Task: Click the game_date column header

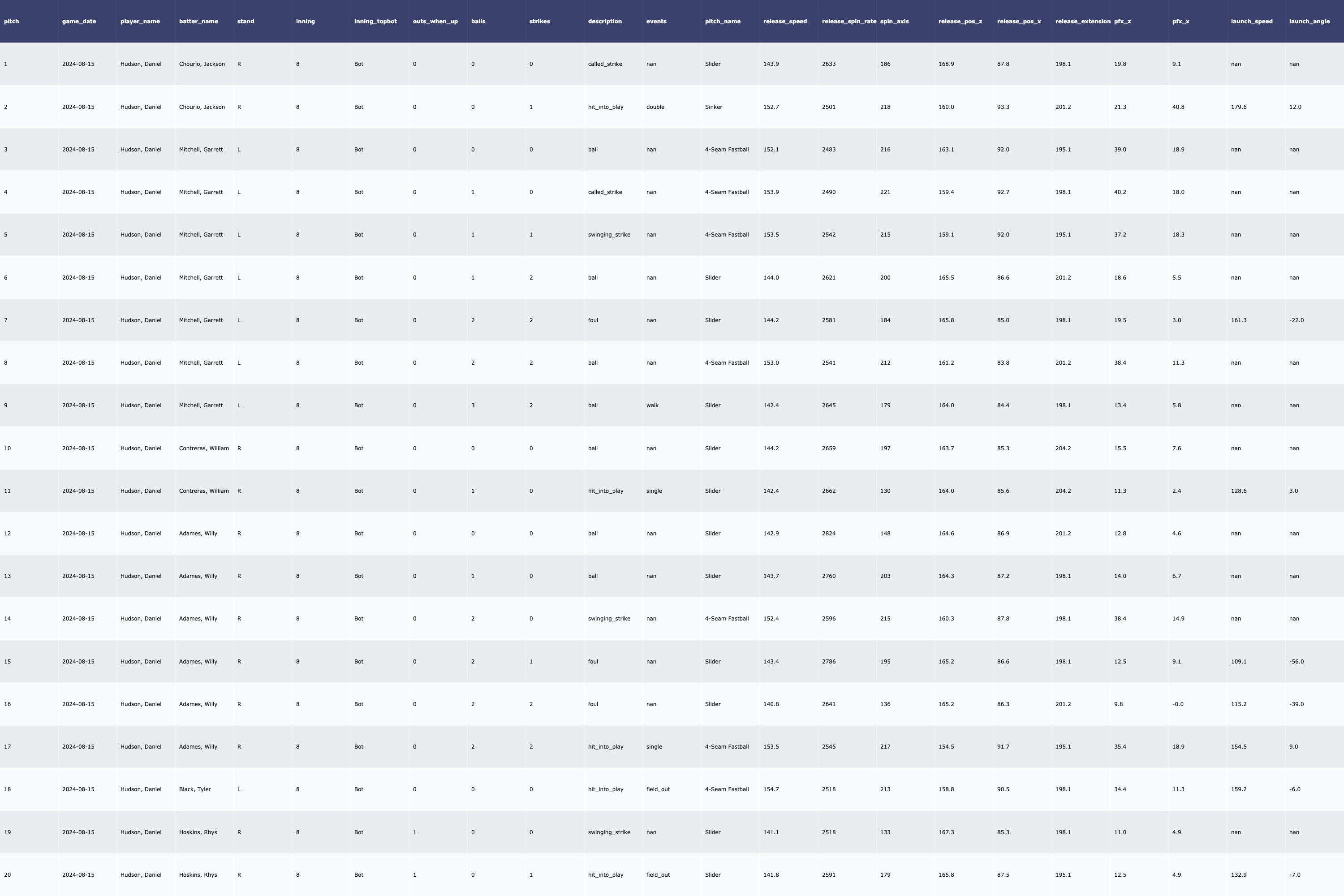Action: point(79,21)
